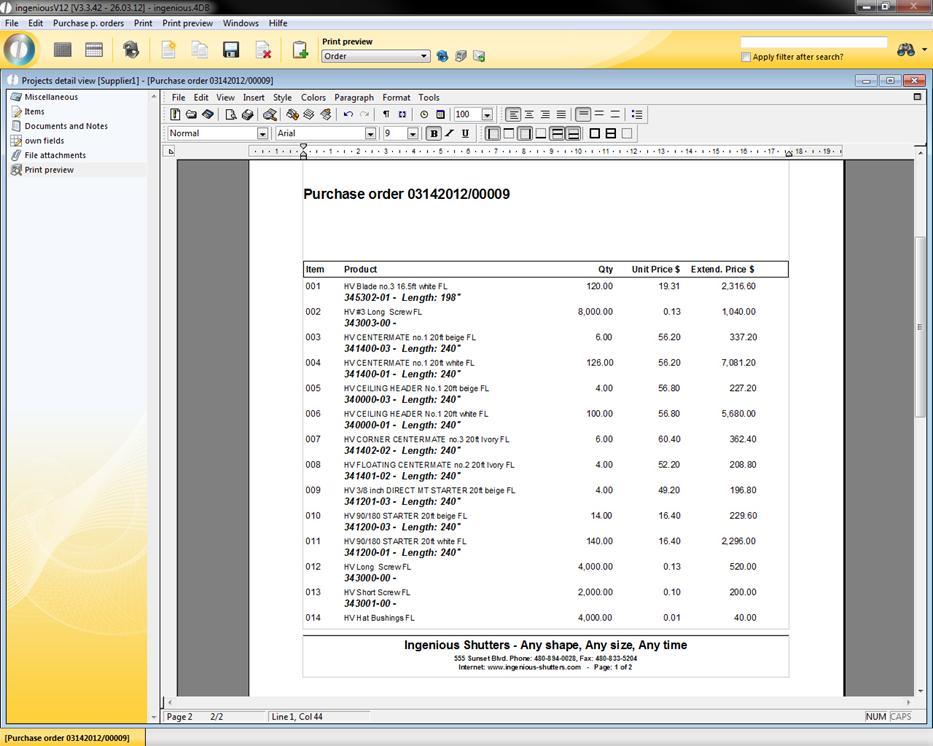
Task: Click the binoculars search icon
Action: point(906,50)
